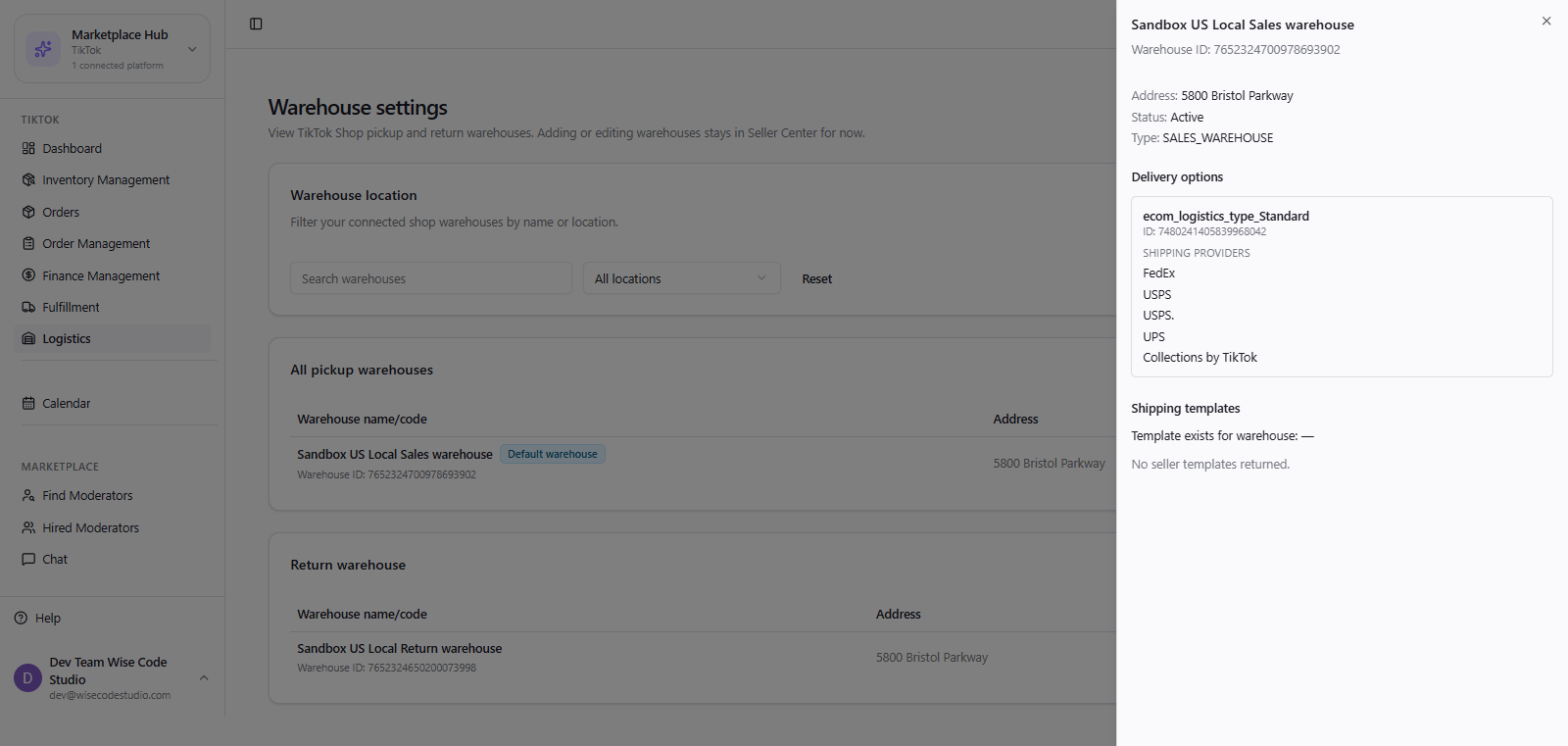The height and width of the screenshot is (746, 1568).
Task: Click the Search warehouses input field
Action: pyautogui.click(x=431, y=278)
